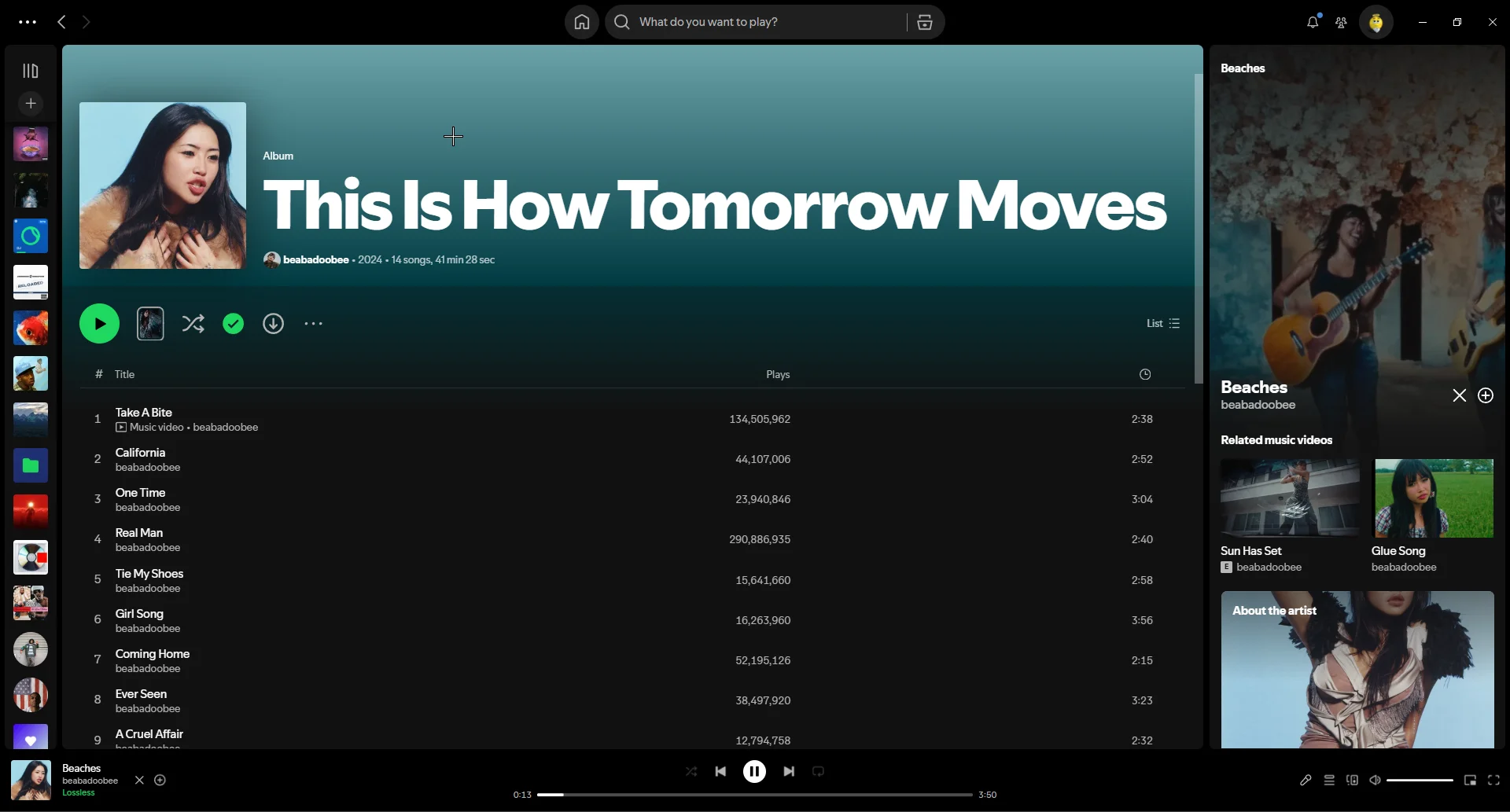This screenshot has height=812, width=1510.
Task: Enable shuffle for this album
Action: (x=193, y=323)
